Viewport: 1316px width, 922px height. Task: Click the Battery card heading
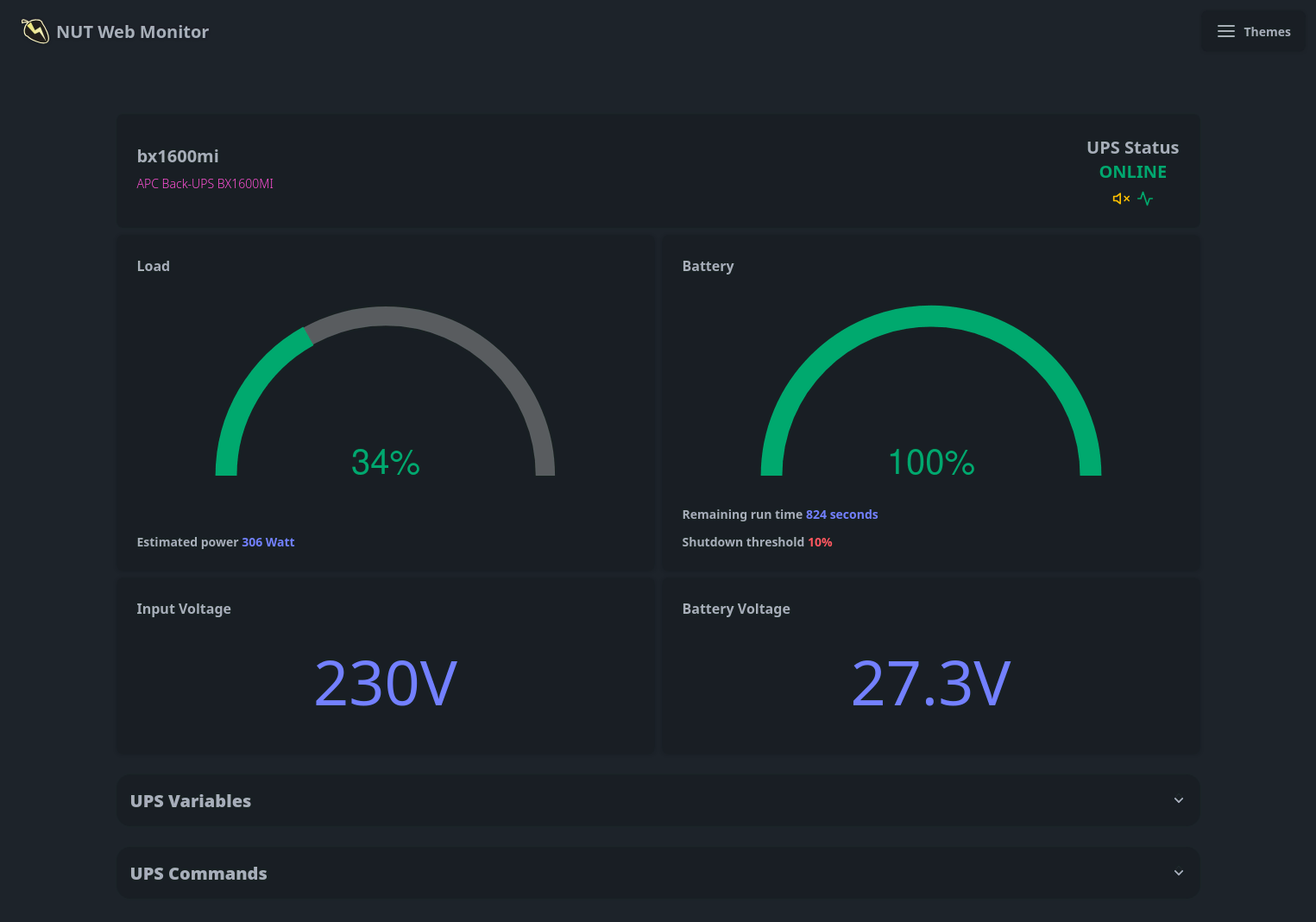pyautogui.click(x=708, y=266)
